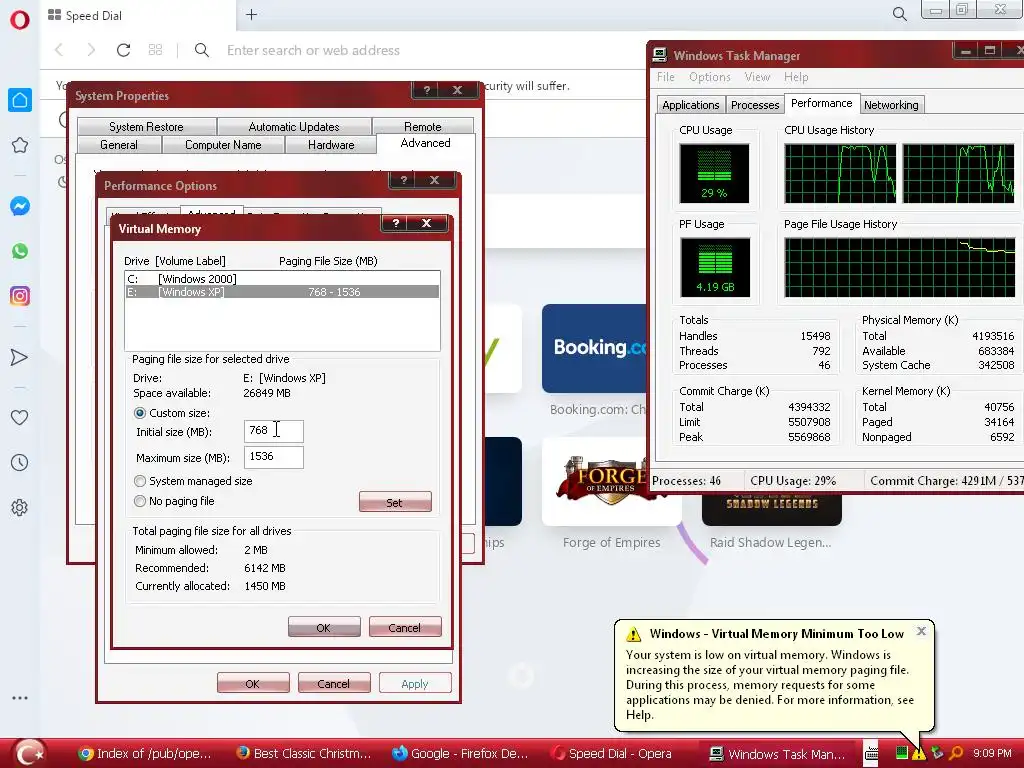
Task: Switch to Best Classic Christm taskbar button
Action: (x=303, y=754)
